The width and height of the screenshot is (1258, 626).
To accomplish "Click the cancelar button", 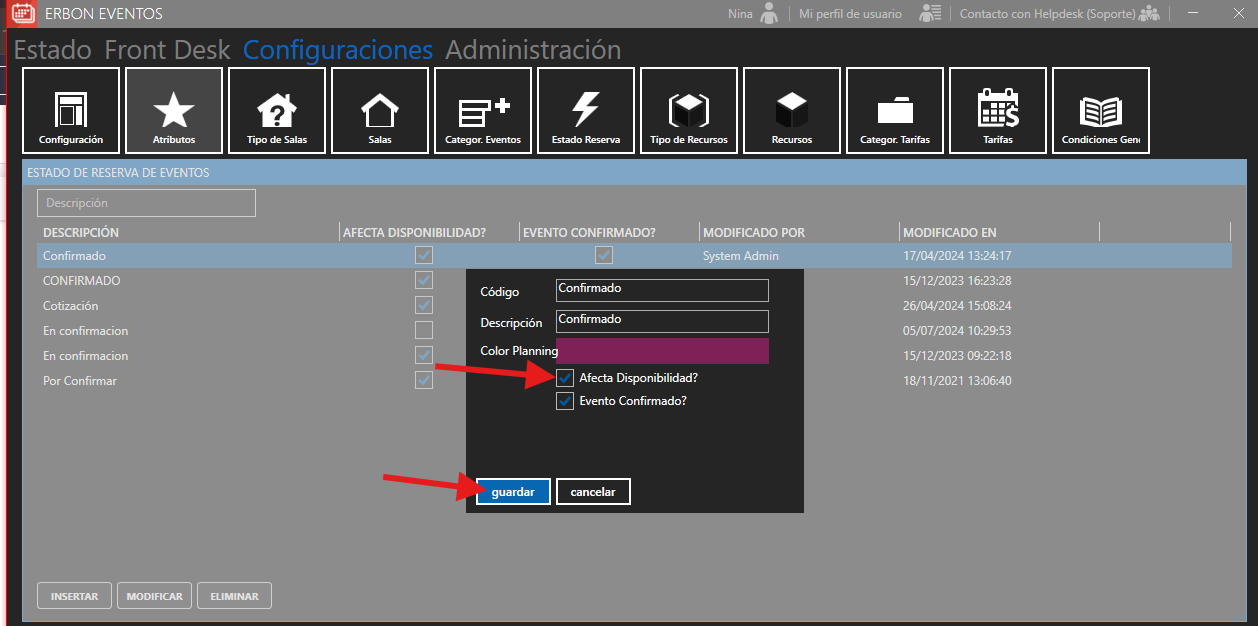I will point(593,492).
